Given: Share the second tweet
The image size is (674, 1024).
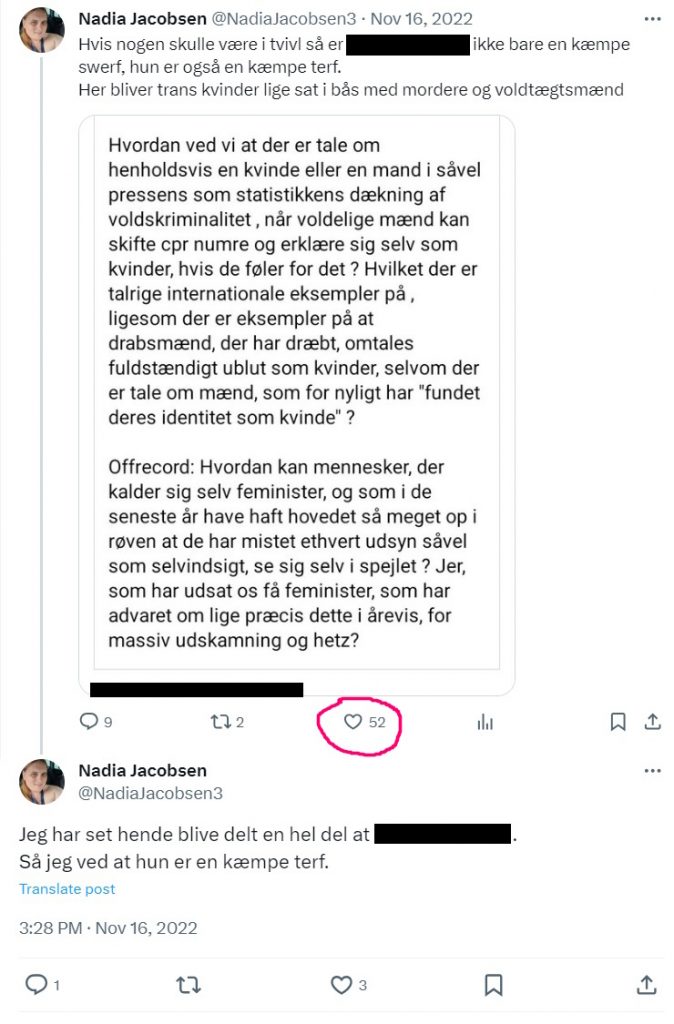Looking at the screenshot, I should tap(646, 984).
